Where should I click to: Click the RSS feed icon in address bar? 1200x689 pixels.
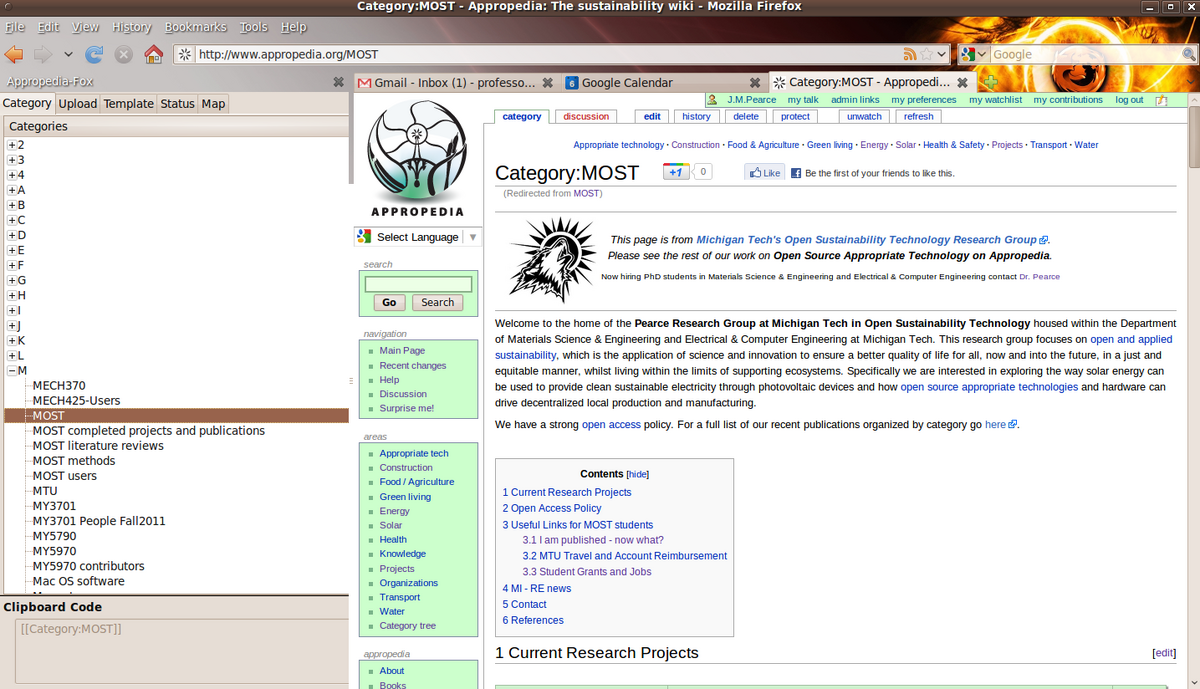tap(910, 54)
